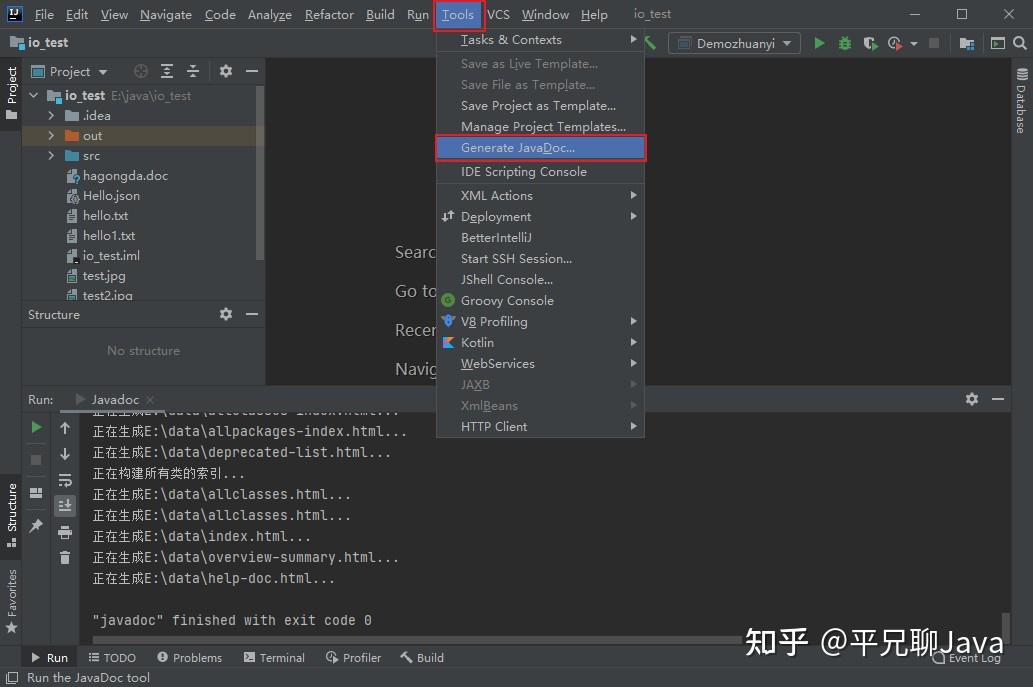Open XML Actions submenu
The height and width of the screenshot is (687, 1033).
(540, 195)
